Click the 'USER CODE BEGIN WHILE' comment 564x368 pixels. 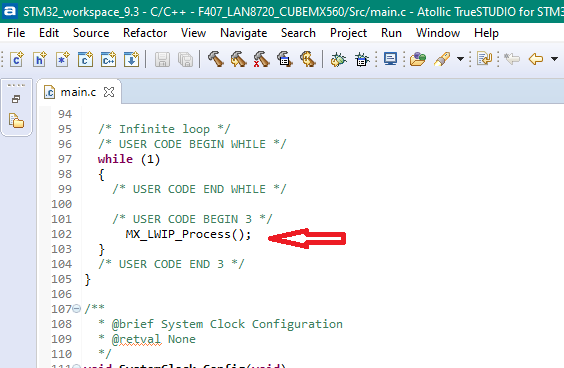tap(192, 144)
